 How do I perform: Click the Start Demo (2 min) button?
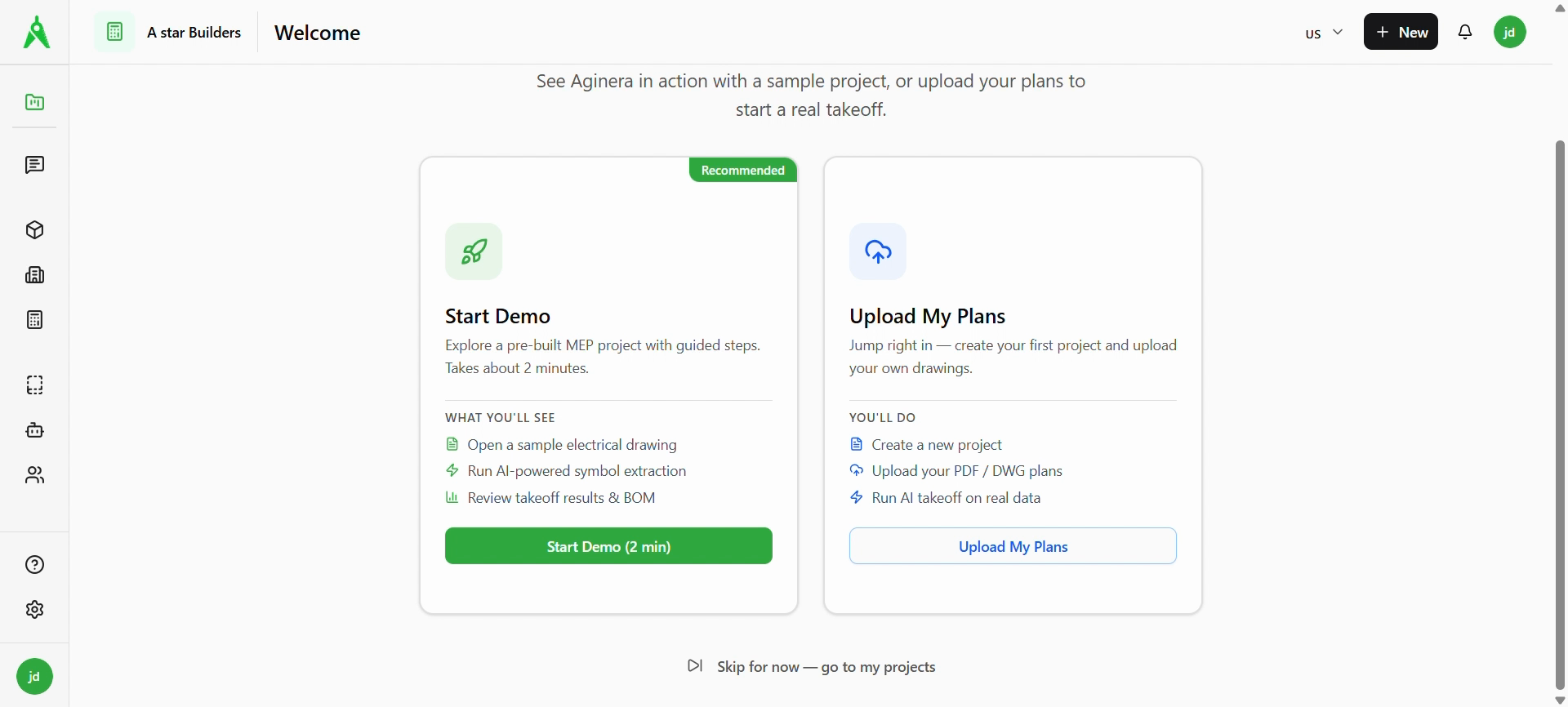(608, 546)
